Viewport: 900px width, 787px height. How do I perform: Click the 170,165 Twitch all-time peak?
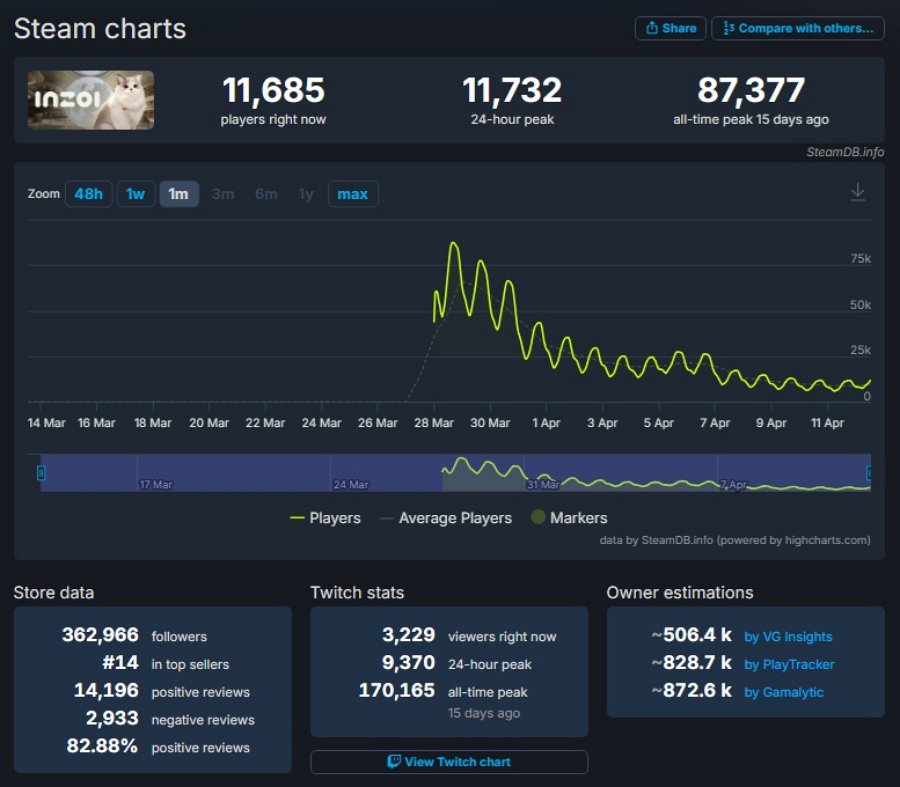(397, 691)
